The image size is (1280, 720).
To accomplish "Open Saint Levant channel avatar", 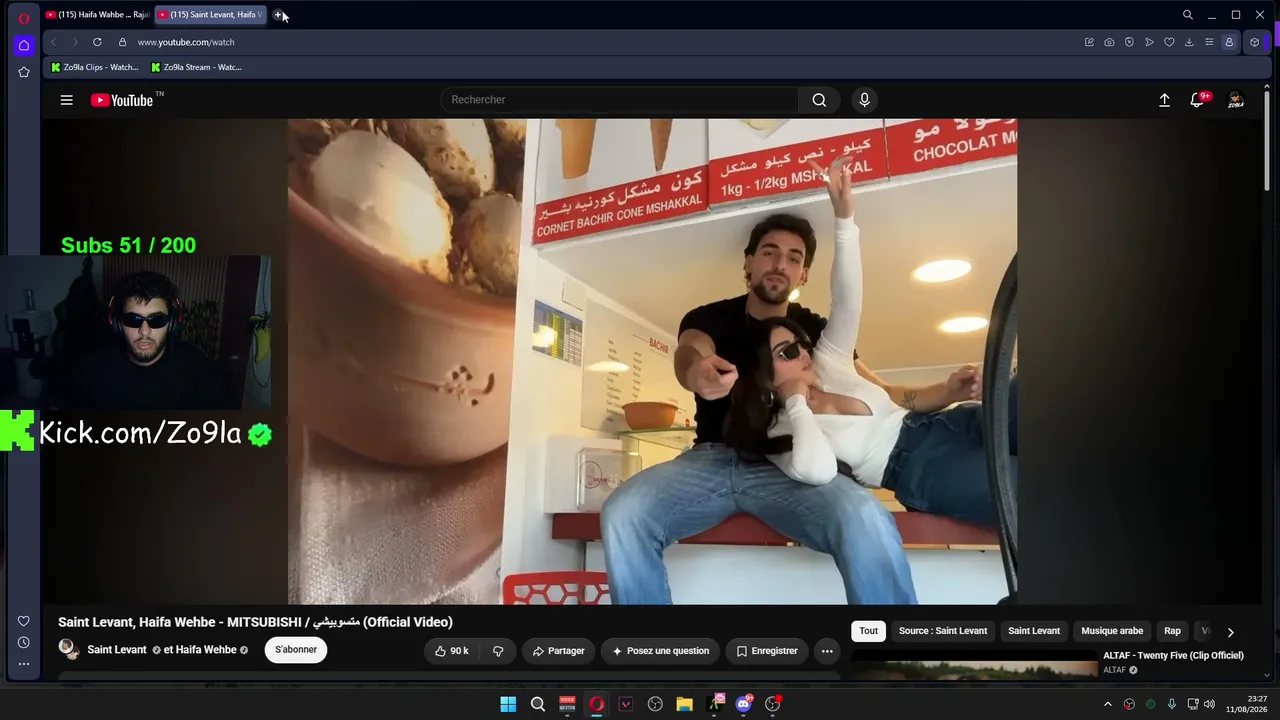I will pyautogui.click(x=69, y=650).
